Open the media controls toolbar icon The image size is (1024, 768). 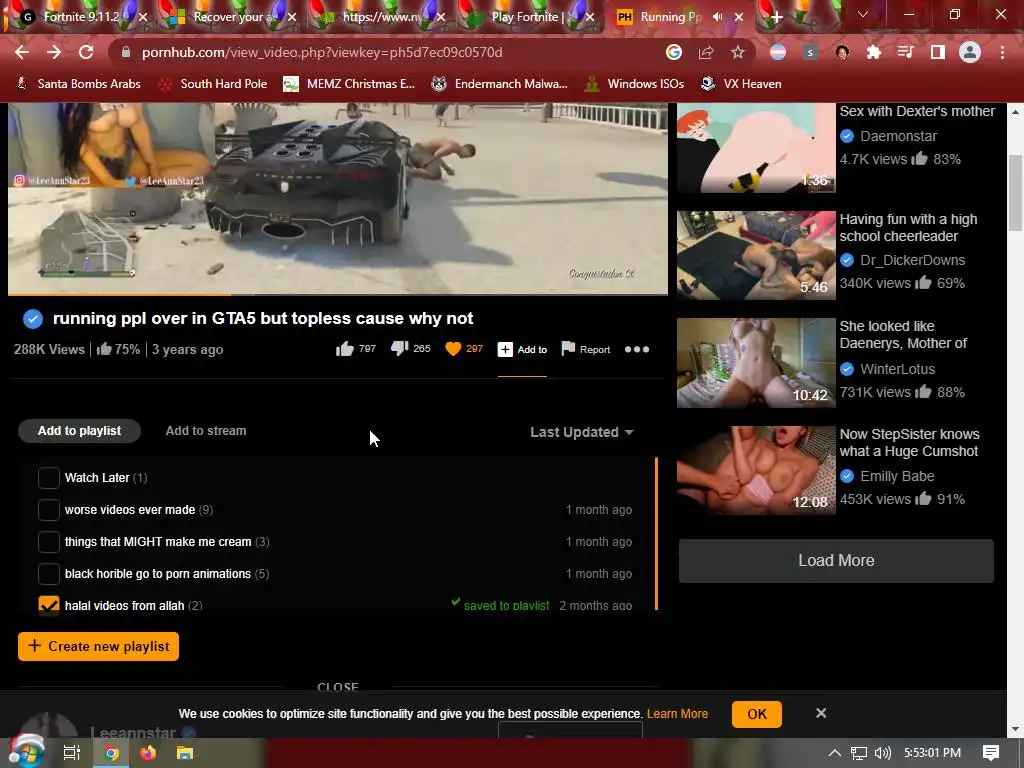click(906, 52)
